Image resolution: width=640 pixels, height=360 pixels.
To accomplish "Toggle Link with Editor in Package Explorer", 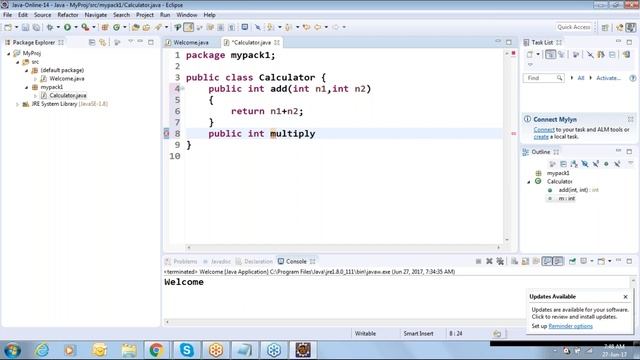I will point(102,42).
